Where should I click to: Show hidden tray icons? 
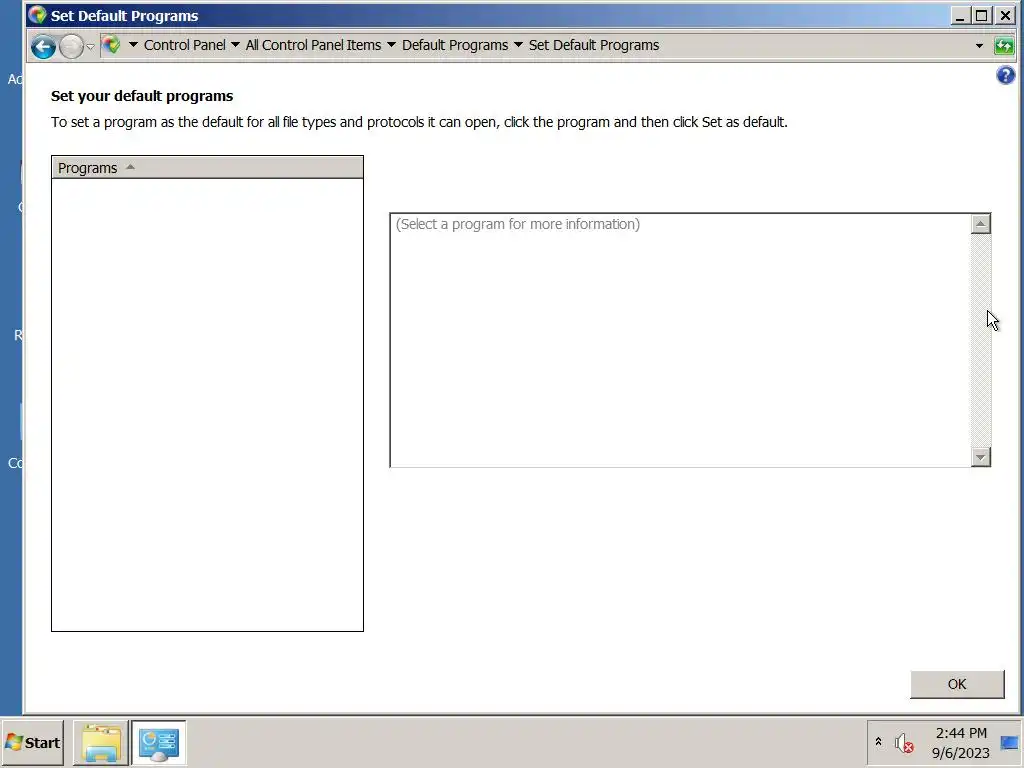coord(878,742)
